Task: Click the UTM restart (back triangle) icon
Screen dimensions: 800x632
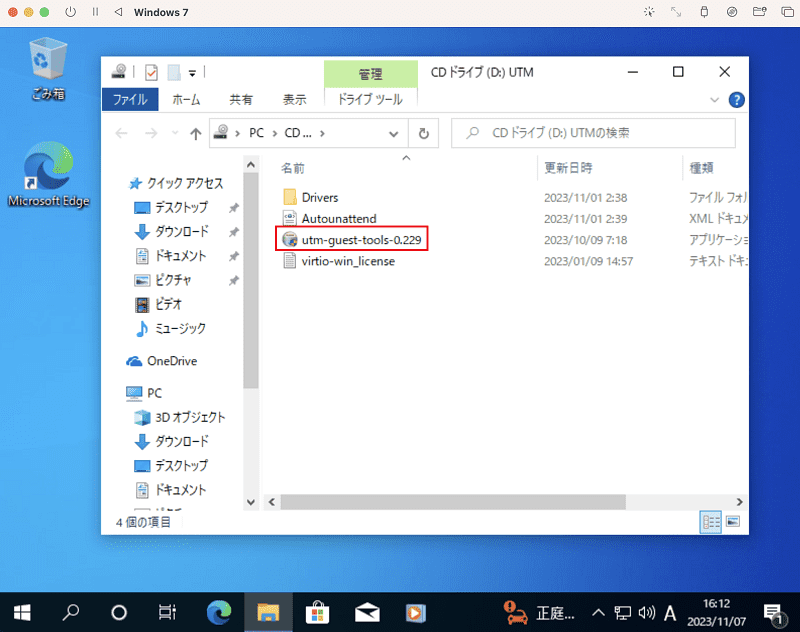Action: (118, 12)
